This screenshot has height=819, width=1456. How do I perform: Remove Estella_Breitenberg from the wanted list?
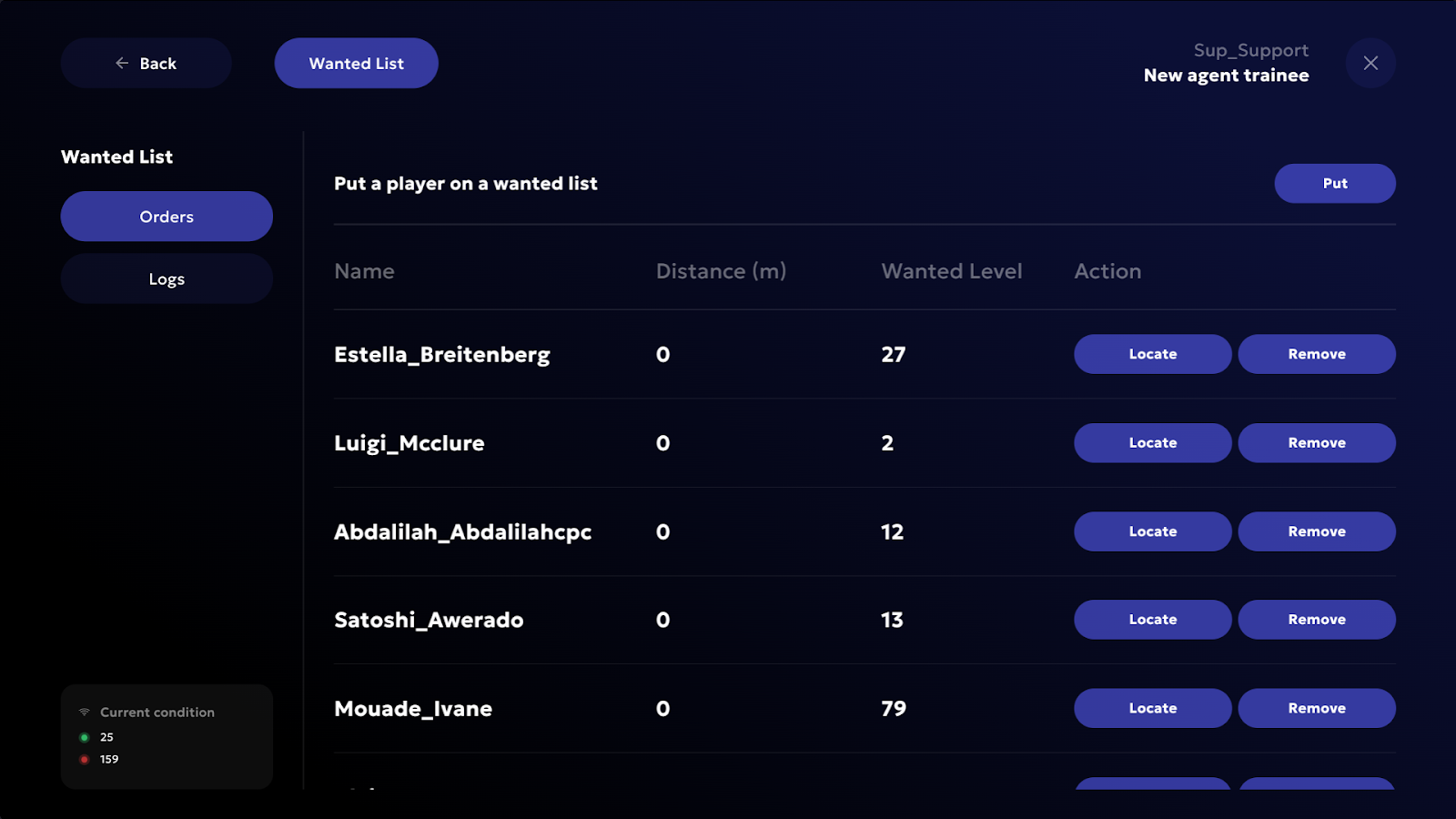[x=1316, y=354]
